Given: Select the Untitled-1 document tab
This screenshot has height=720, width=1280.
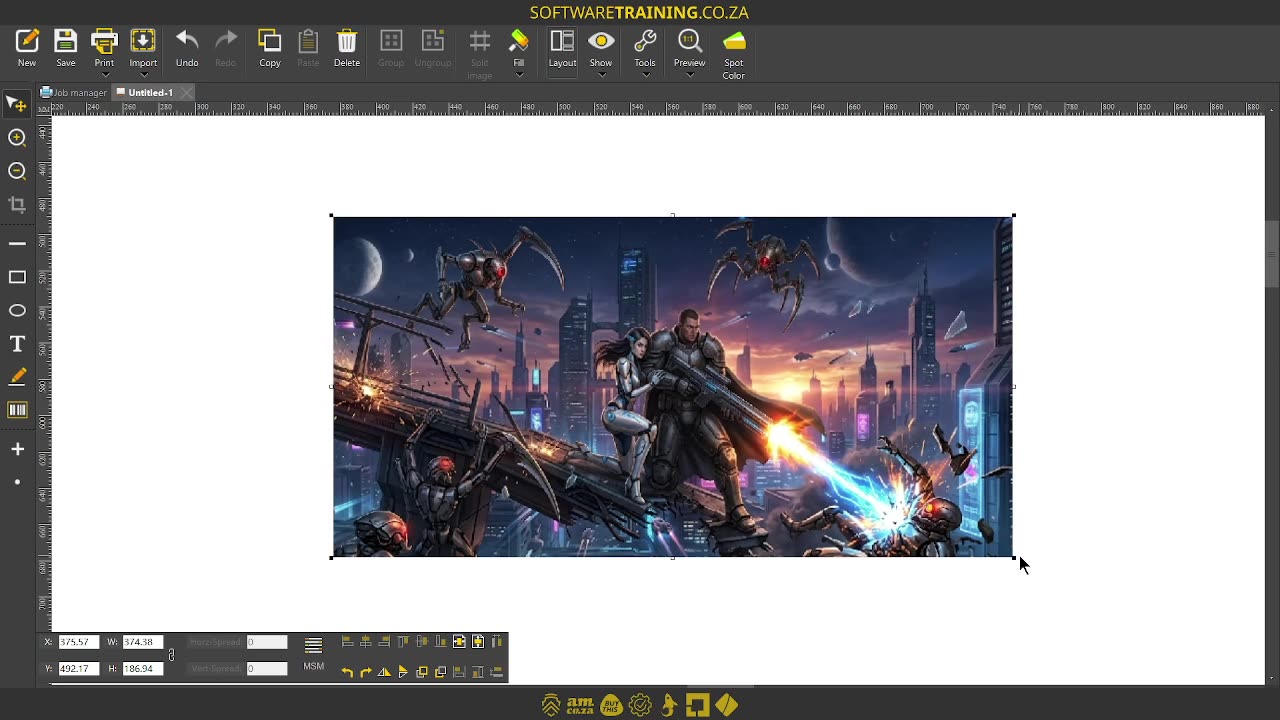Looking at the screenshot, I should pyautogui.click(x=150, y=92).
